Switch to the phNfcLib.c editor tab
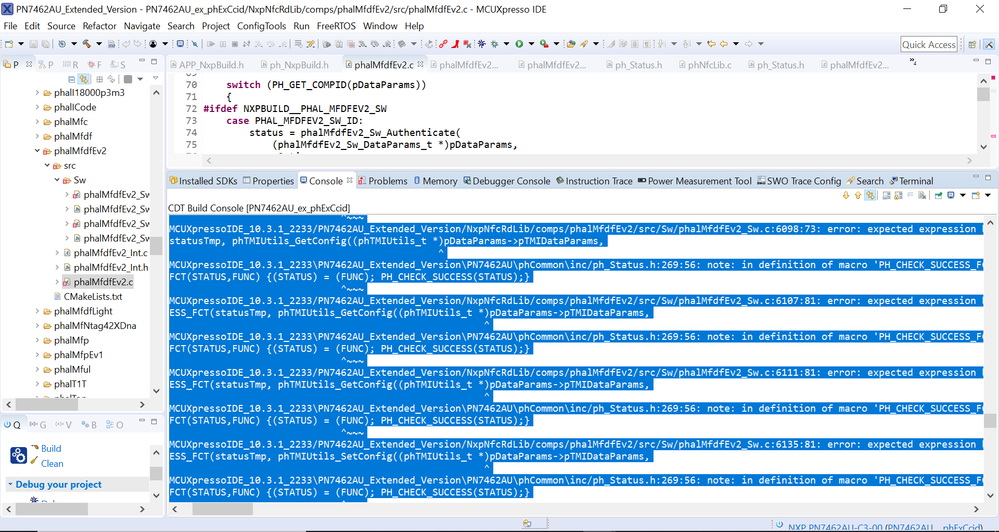The height and width of the screenshot is (532, 999). (x=705, y=65)
